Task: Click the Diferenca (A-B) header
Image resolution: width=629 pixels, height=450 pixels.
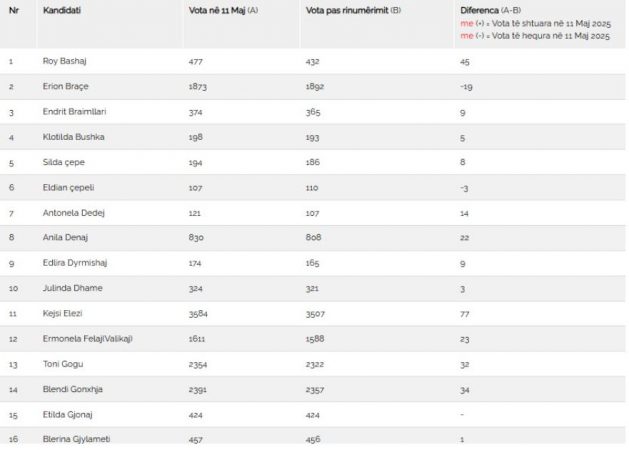Action: pyautogui.click(x=490, y=10)
